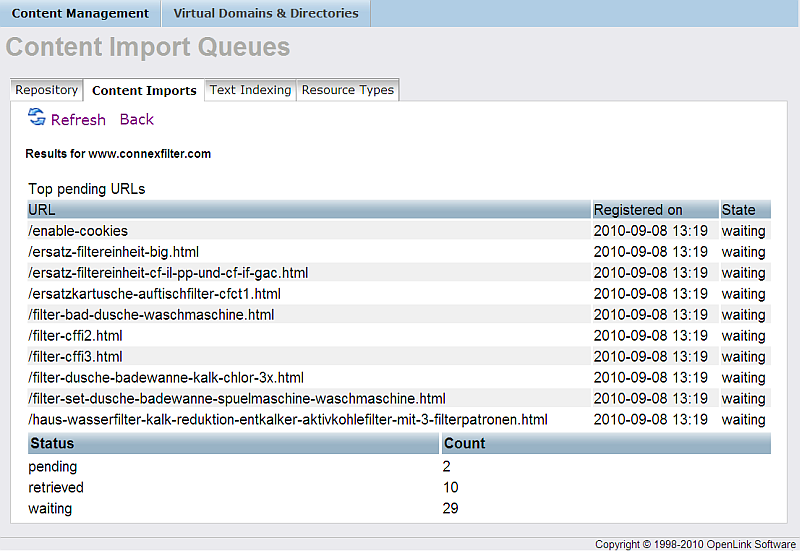Viewport: 800px width, 551px height.
Task: Click the Registered on column header
Action: pyautogui.click(x=638, y=210)
